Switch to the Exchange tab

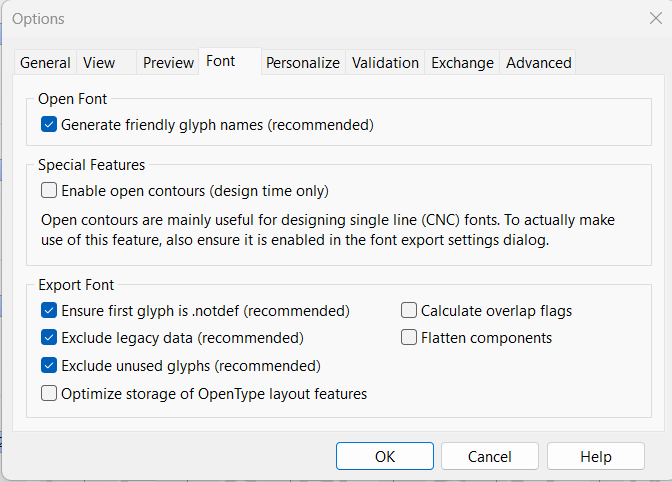462,62
